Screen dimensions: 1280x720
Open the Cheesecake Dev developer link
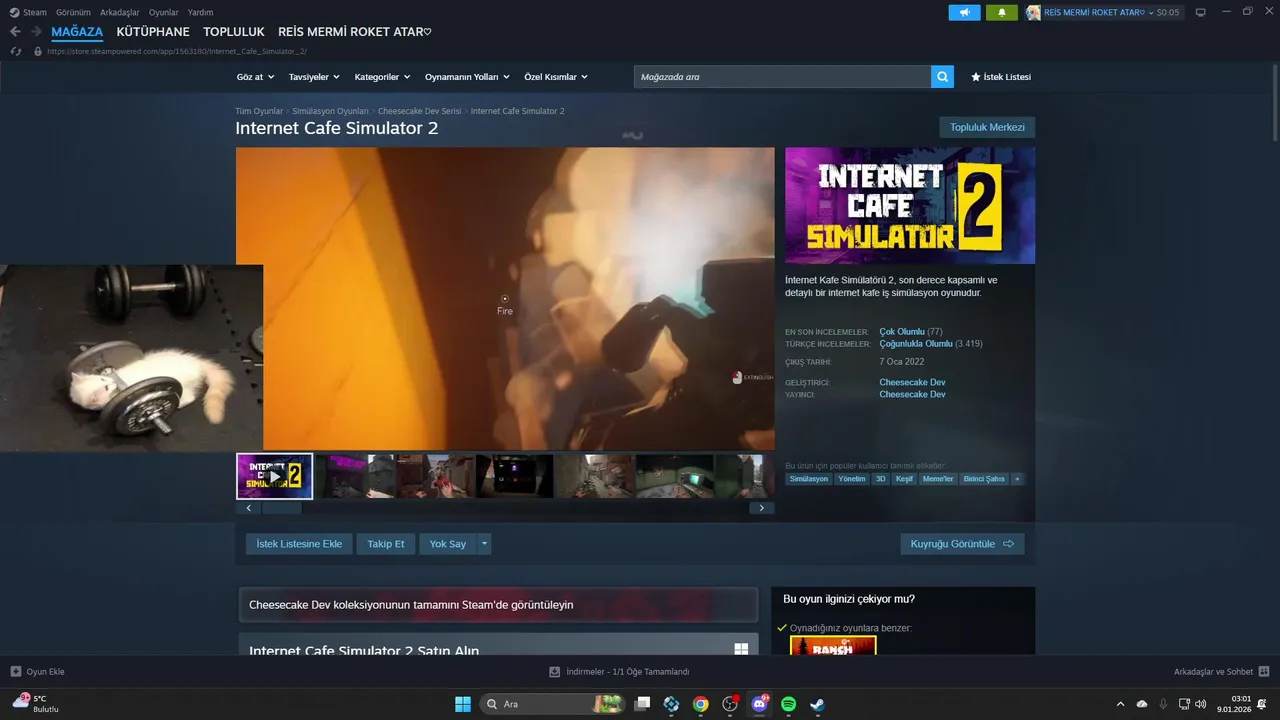point(912,382)
